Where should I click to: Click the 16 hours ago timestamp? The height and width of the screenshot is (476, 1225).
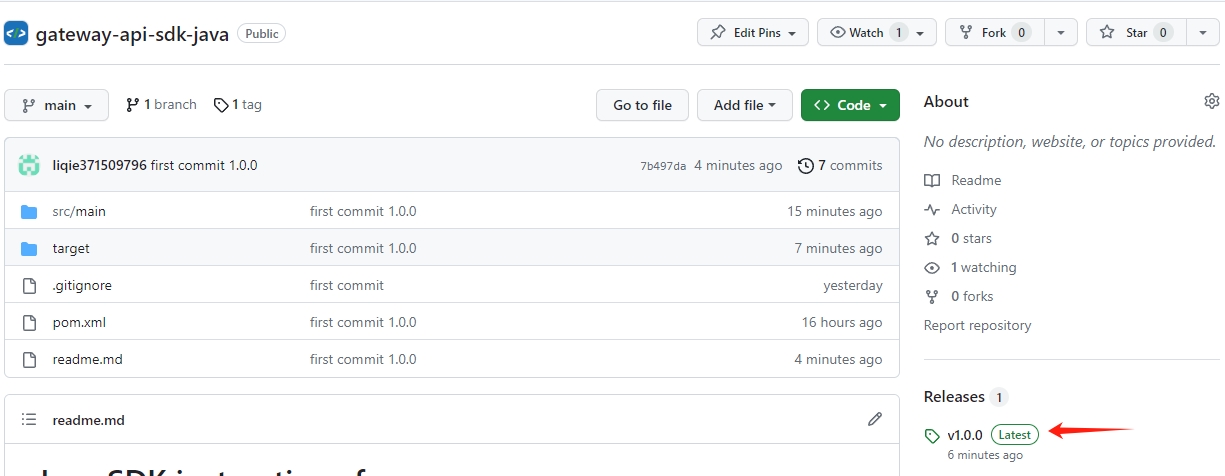(x=842, y=322)
